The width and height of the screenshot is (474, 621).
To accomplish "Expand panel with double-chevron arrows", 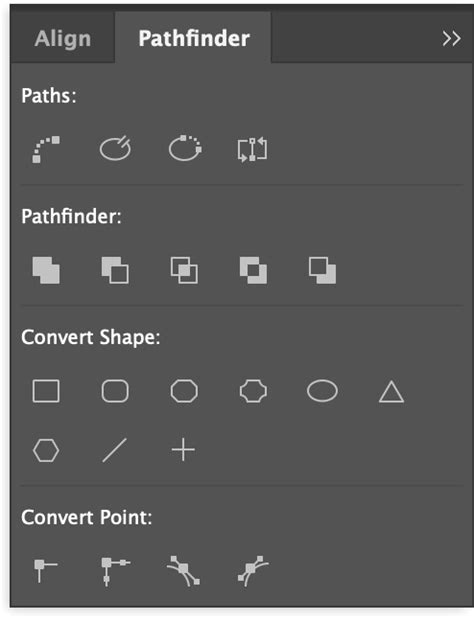I will [x=451, y=38].
